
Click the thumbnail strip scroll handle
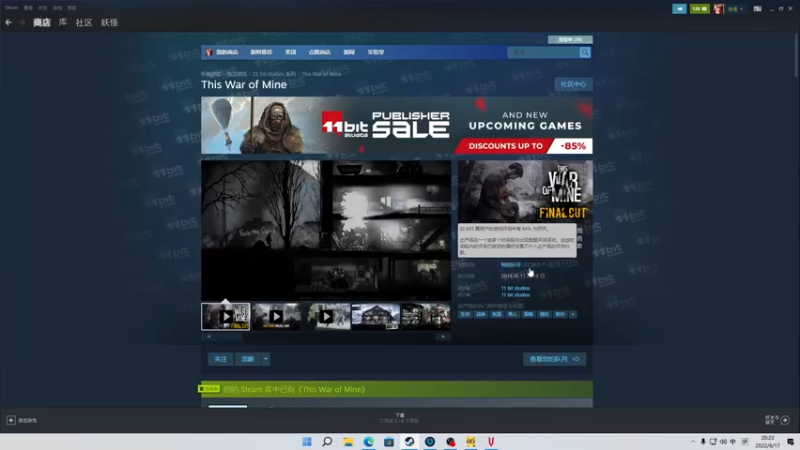coord(229,337)
